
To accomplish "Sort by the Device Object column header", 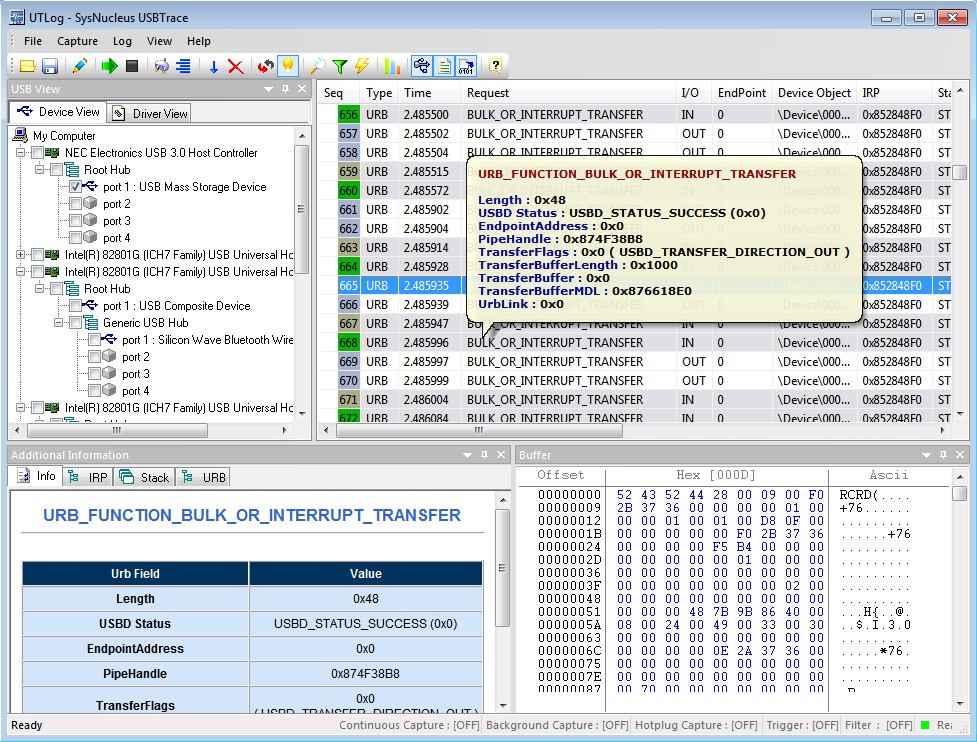I will point(814,93).
